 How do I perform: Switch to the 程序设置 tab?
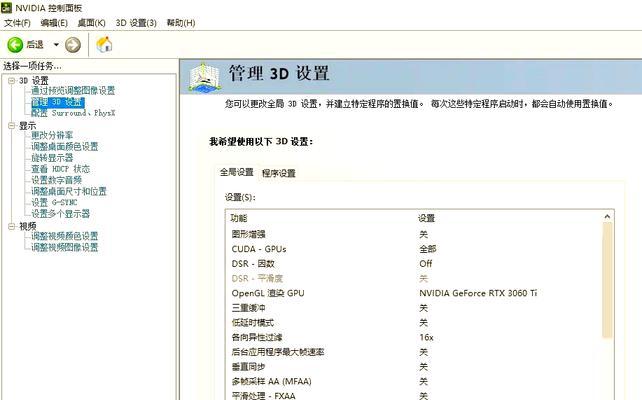click(x=279, y=173)
